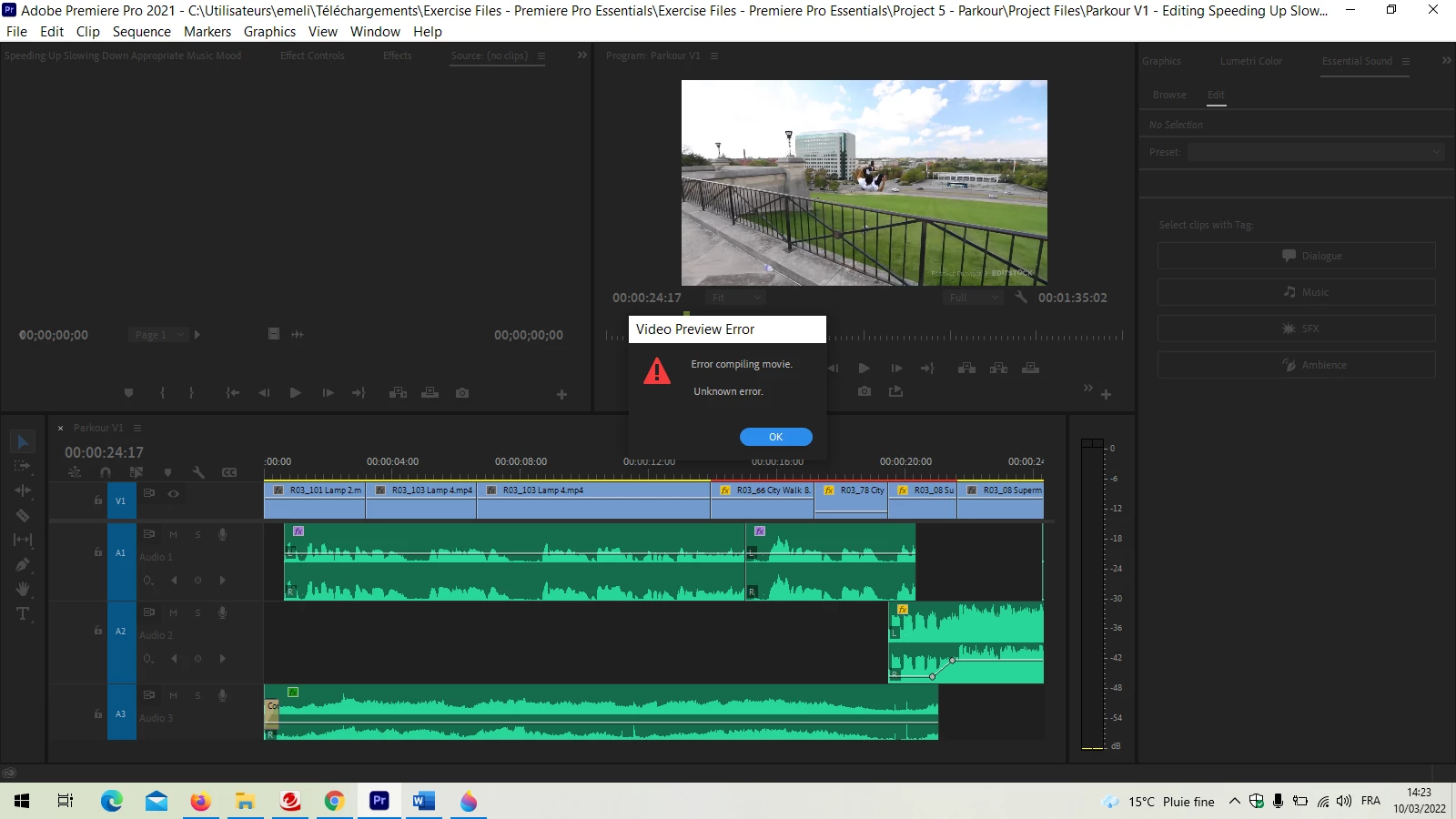1456x819 pixels.
Task: Solo the A2 audio track
Action: click(x=197, y=612)
